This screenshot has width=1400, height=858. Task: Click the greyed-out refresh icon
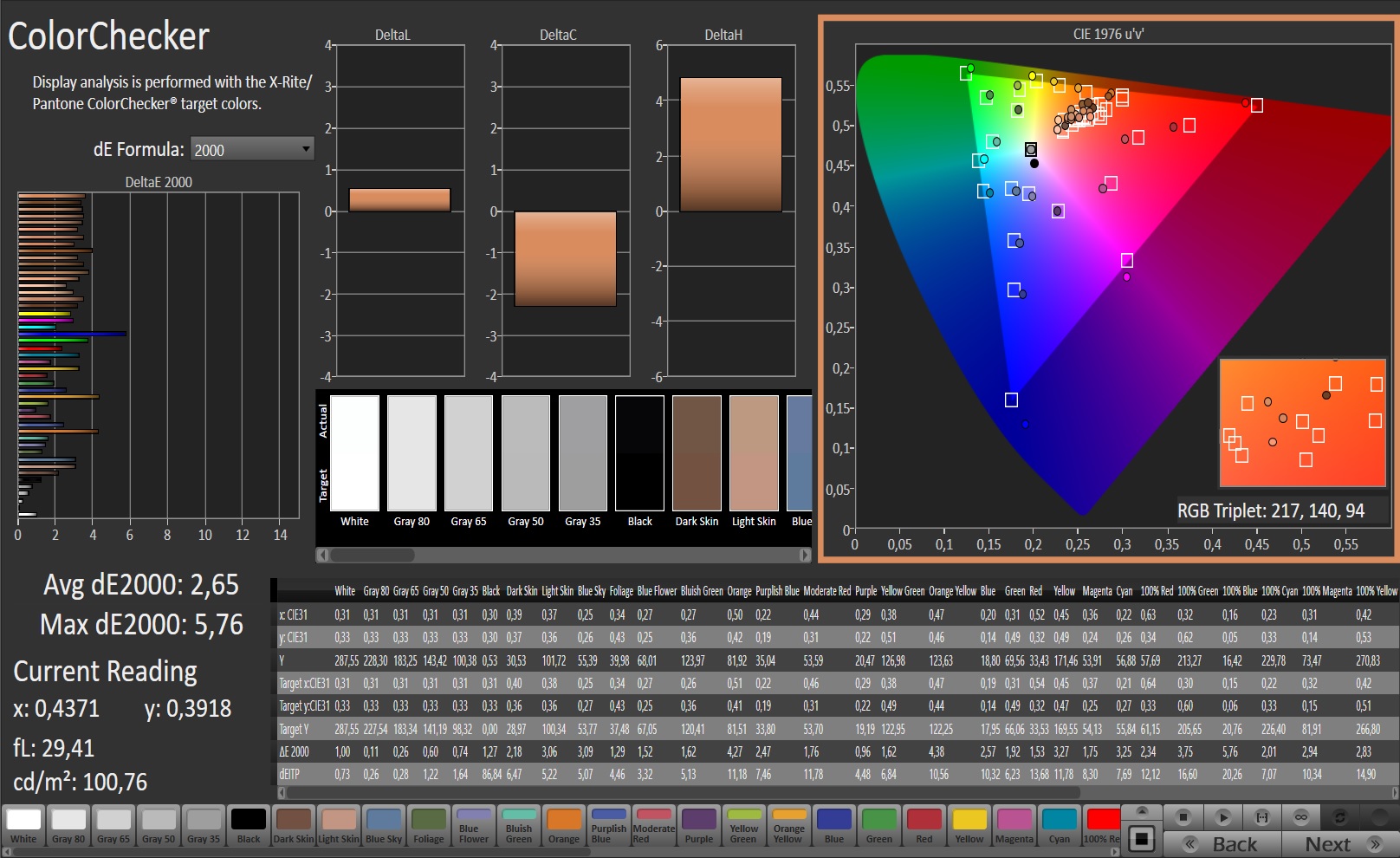[x=1339, y=816]
